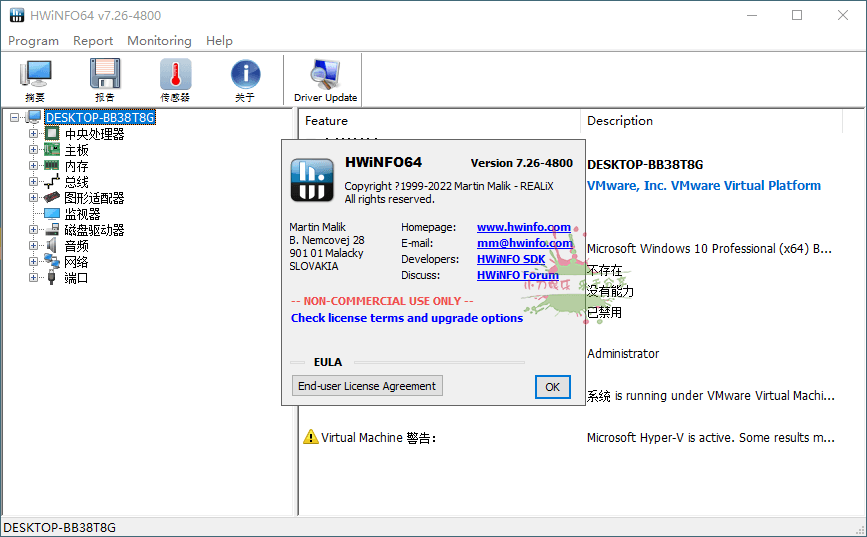Select the 内存 memory tree item
Viewport: 867px width, 537px height.
[76, 166]
